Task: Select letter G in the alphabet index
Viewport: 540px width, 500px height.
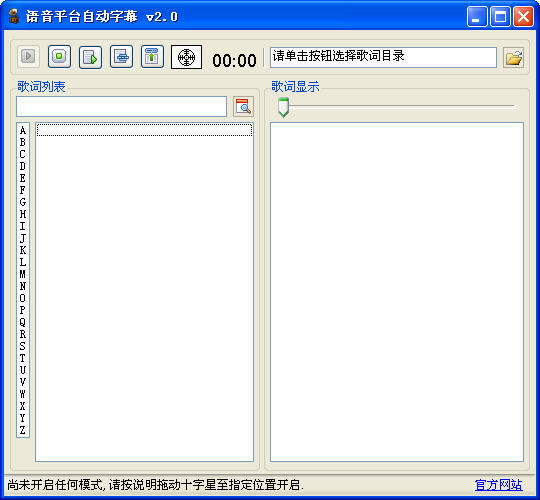Action: (x=23, y=202)
